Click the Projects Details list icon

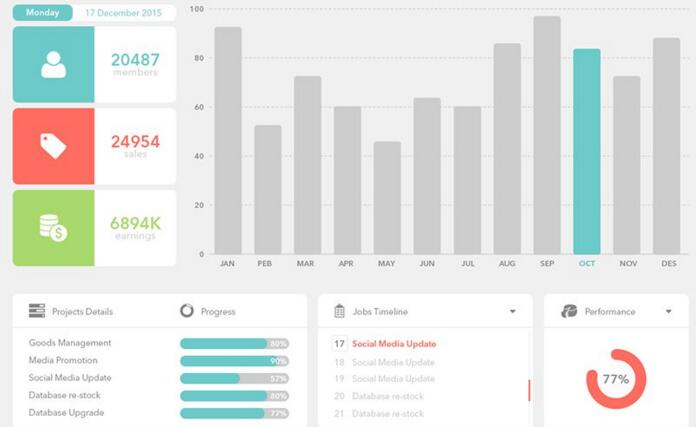point(37,311)
